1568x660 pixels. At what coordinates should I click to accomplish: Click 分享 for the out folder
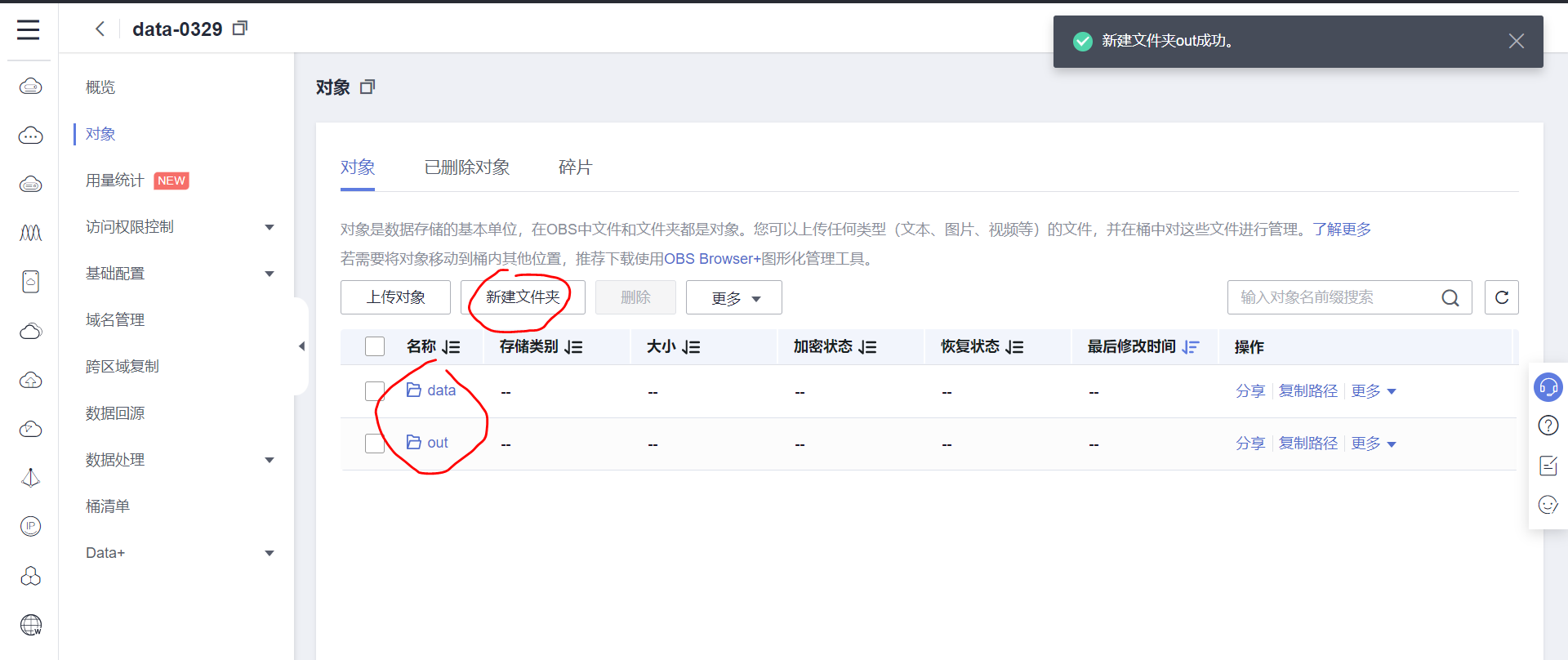[x=1250, y=444]
